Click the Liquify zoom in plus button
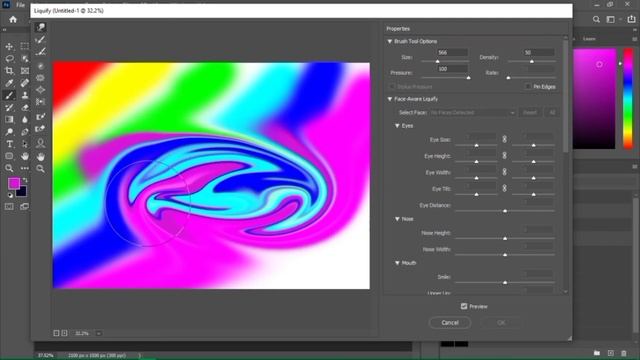The width and height of the screenshot is (640, 360). [x=64, y=333]
